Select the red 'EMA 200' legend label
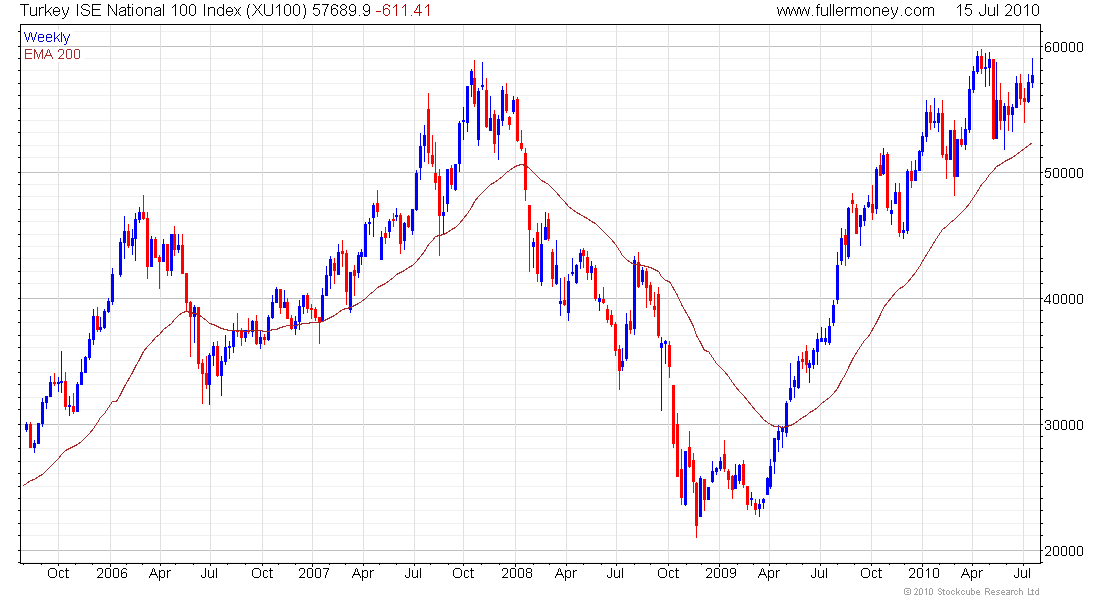 click(53, 54)
